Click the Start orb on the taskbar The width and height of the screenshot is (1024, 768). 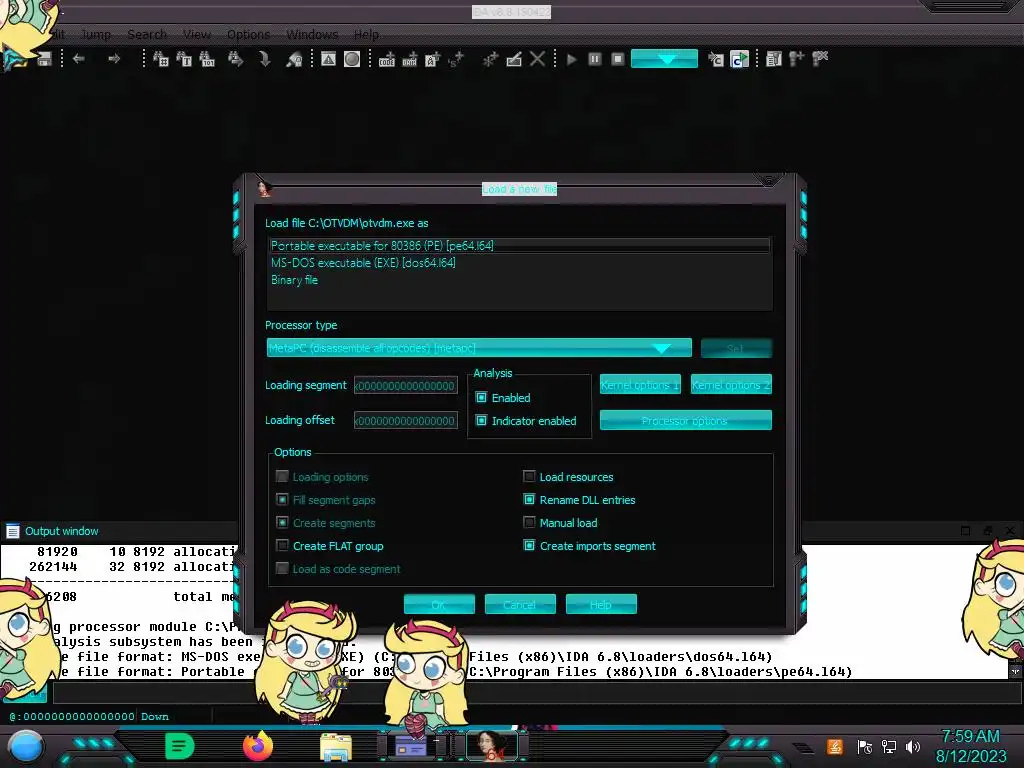point(26,748)
